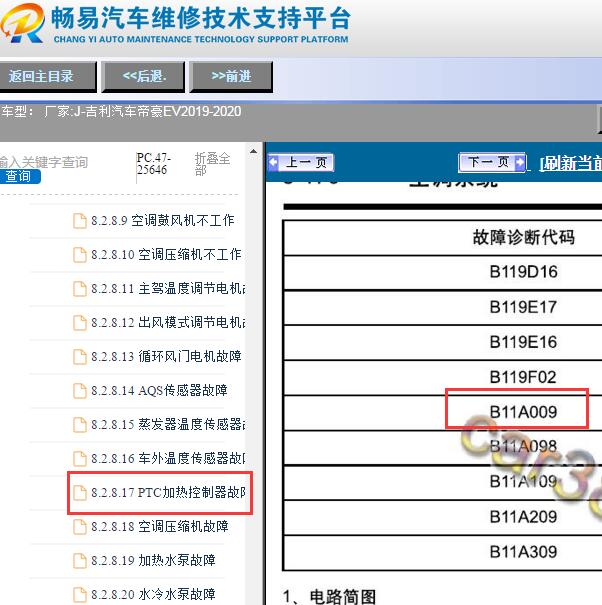Open 8.2.8.20 水冷水泵故障
602x605 pixels.
[153, 594]
